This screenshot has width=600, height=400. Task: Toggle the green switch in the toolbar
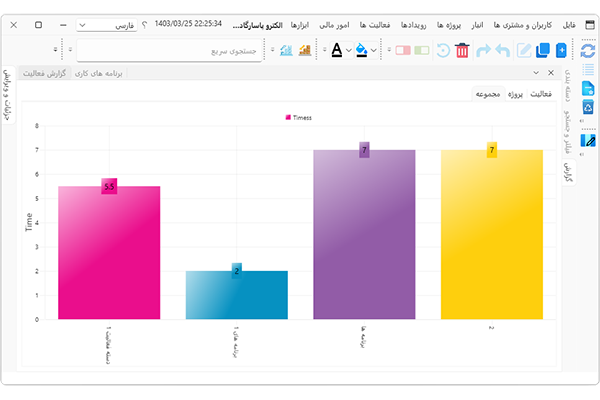421,49
